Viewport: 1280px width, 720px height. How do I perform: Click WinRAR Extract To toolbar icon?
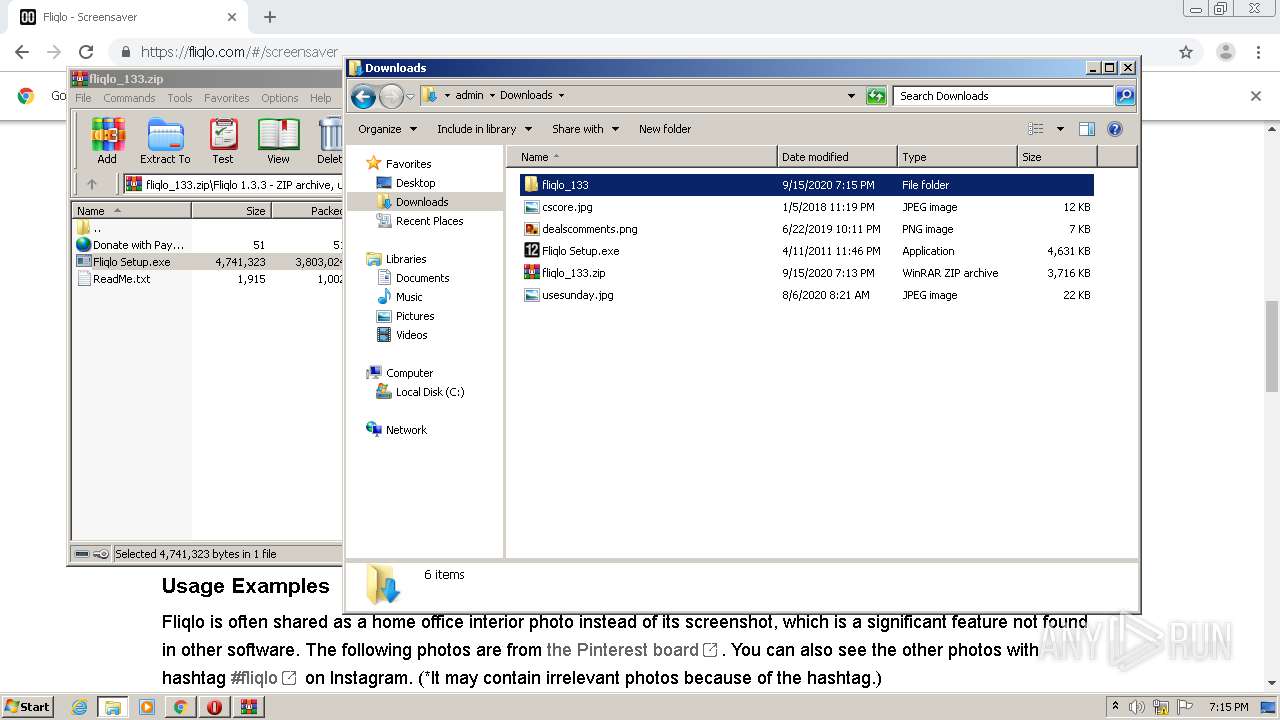point(165,140)
